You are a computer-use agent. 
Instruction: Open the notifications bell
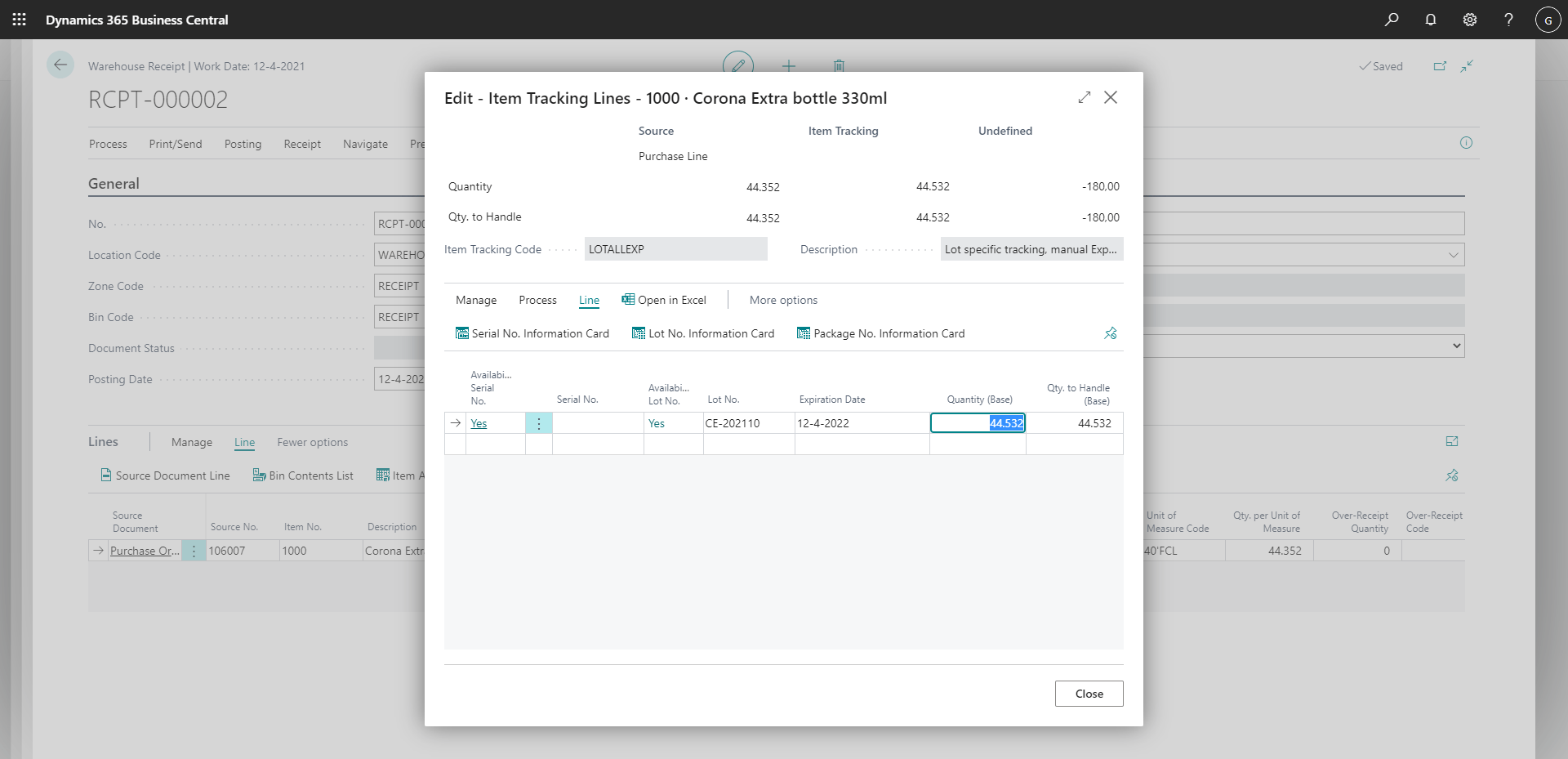click(x=1431, y=20)
